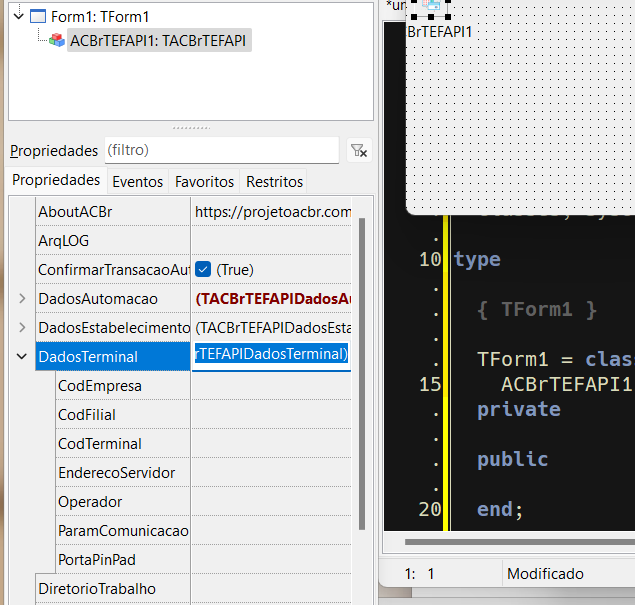Select the EnderecoServidor sub-property
This screenshot has height=605, width=635.
(x=123, y=473)
